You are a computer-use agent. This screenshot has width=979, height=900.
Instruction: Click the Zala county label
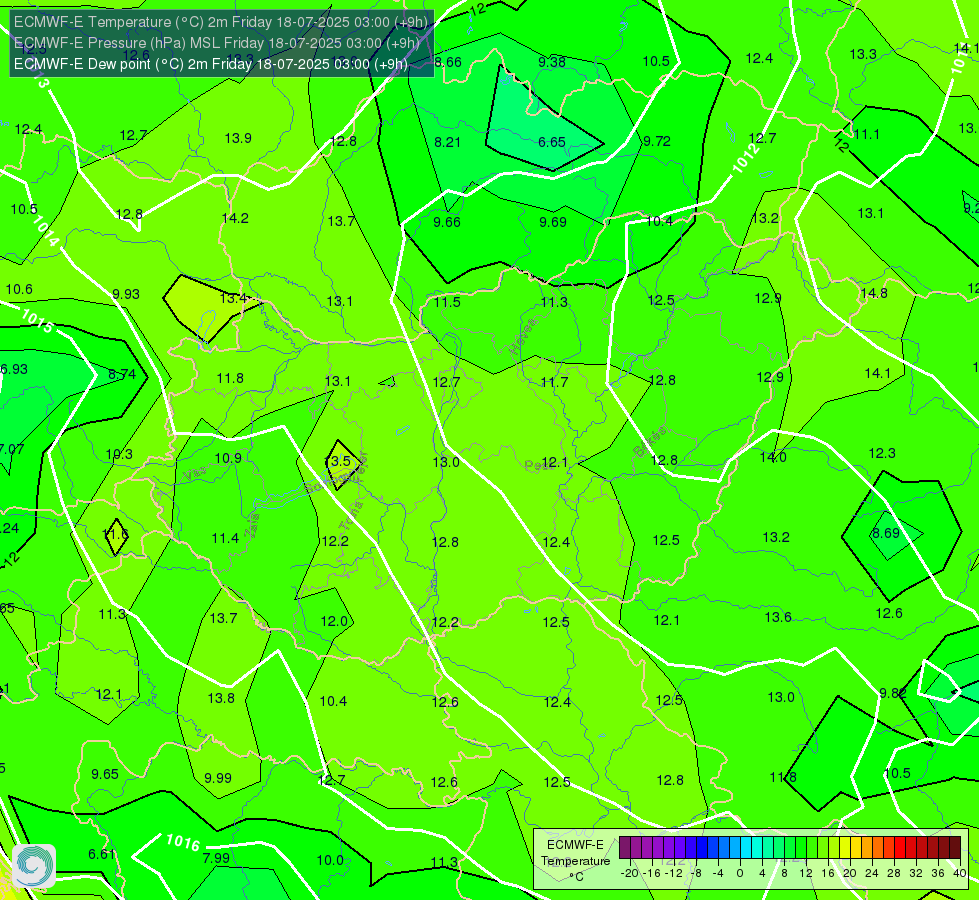[252, 527]
